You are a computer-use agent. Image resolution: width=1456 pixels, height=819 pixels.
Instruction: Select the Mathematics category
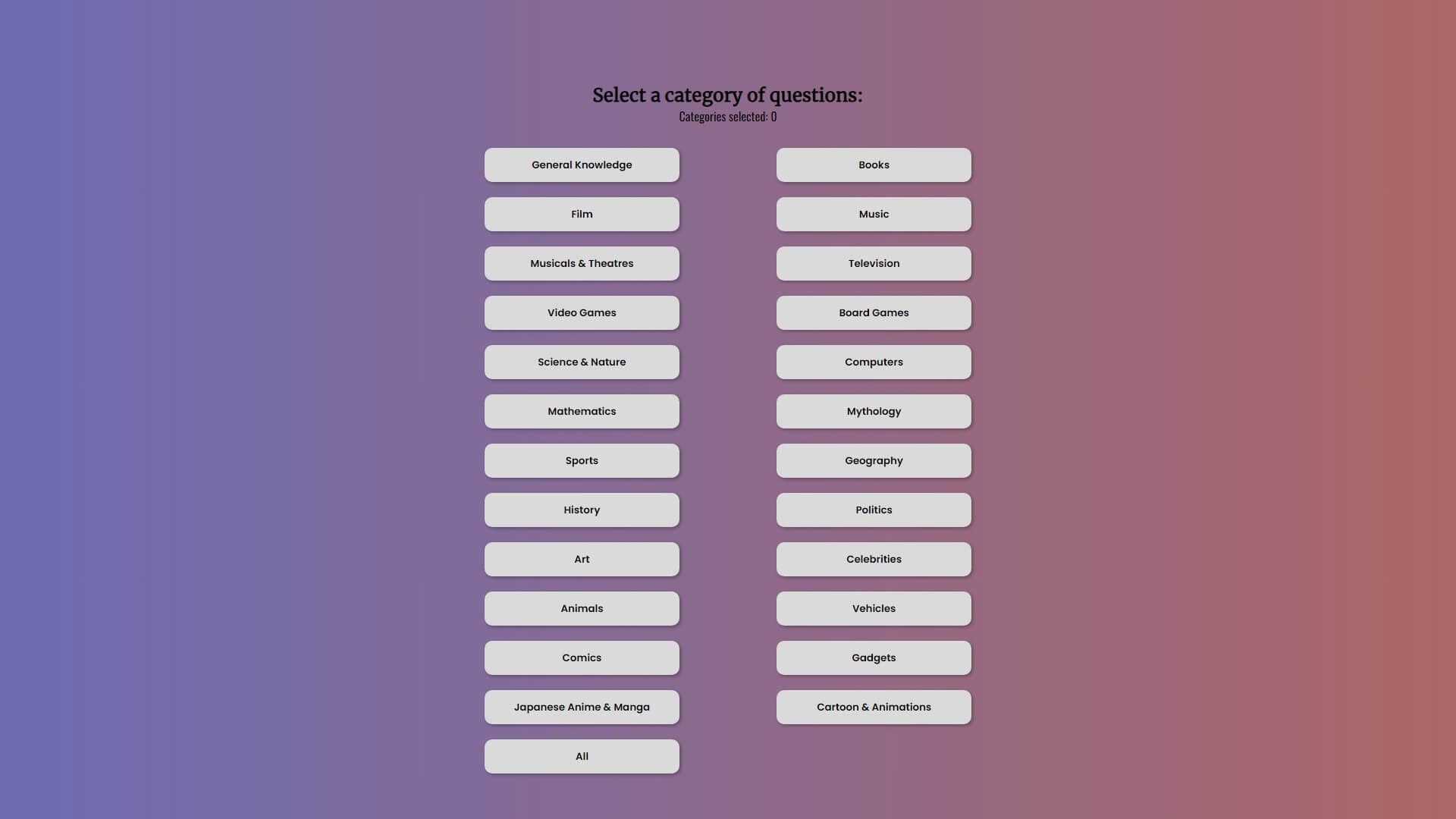[582, 411]
